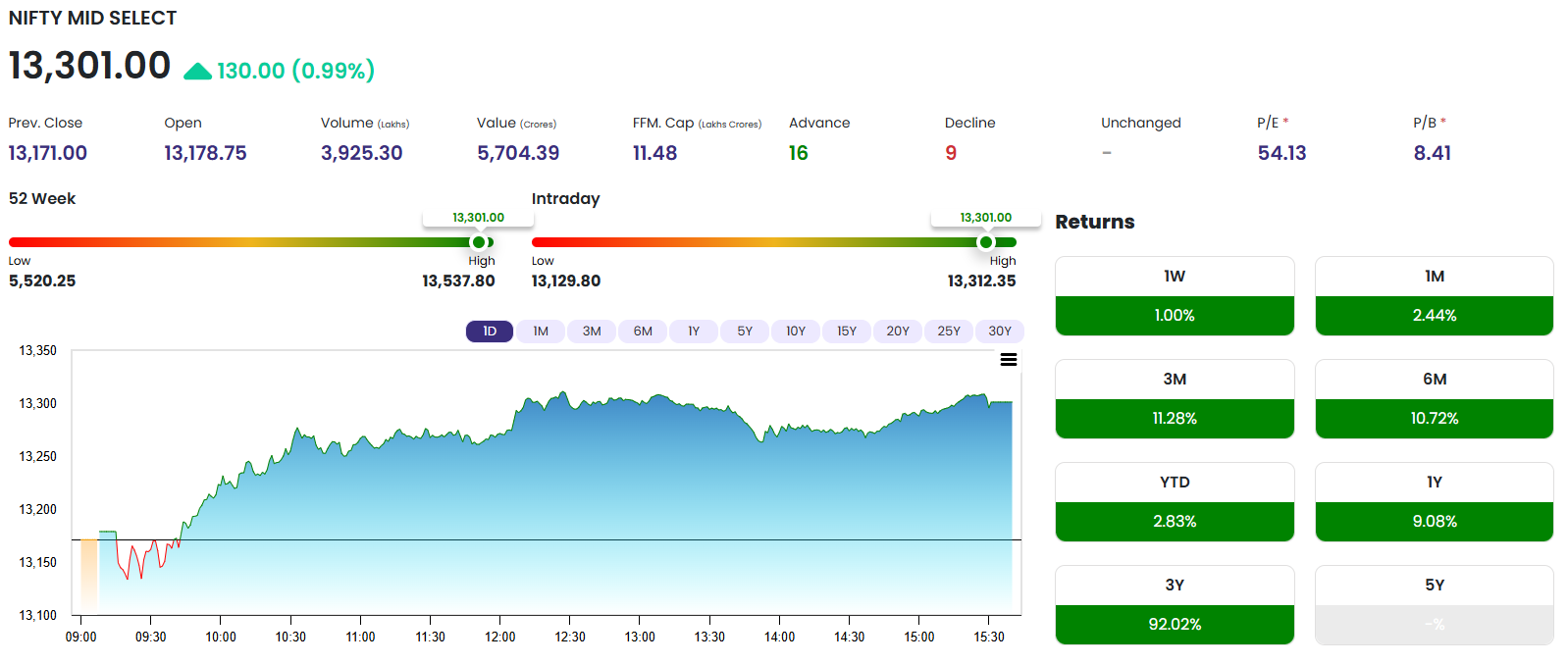Click the 52 Week low value 5,520.25
This screenshot has width=1568, height=664.
pyautogui.click(x=42, y=281)
